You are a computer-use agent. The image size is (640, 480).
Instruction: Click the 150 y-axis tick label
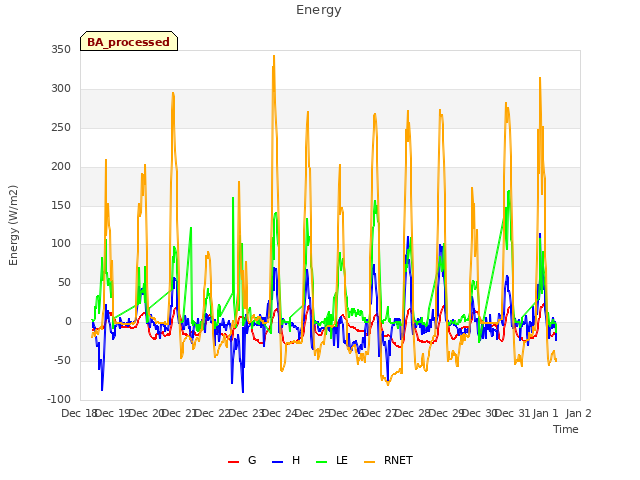tap(61, 205)
